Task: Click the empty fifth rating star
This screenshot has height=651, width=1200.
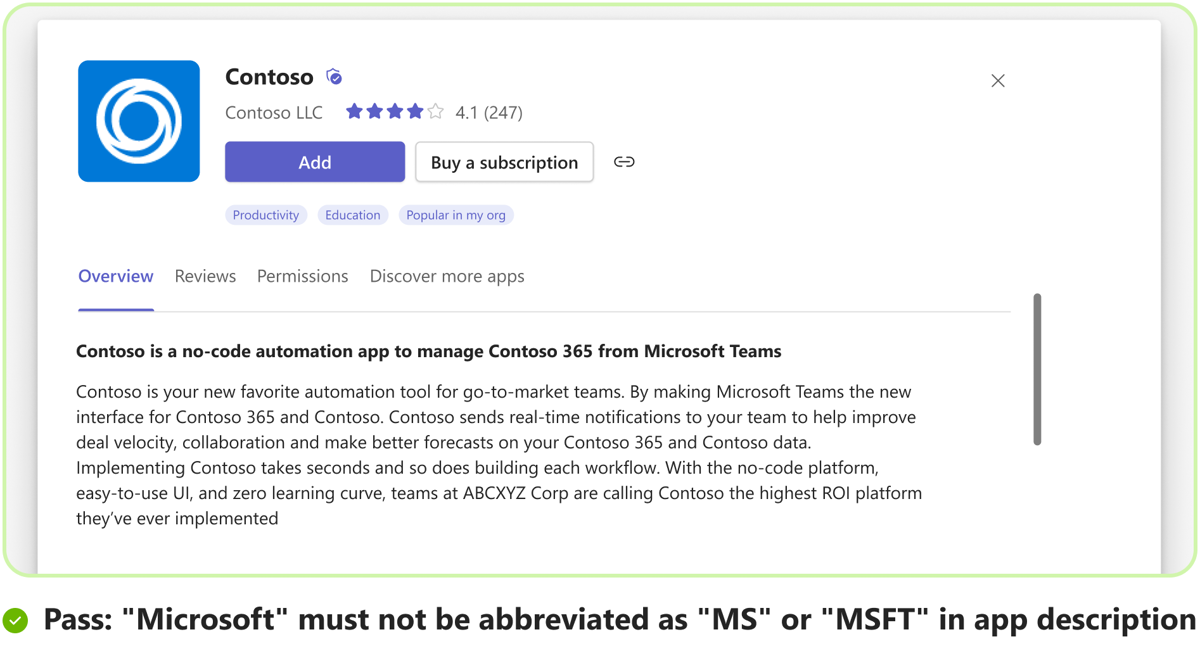Action: coord(435,112)
